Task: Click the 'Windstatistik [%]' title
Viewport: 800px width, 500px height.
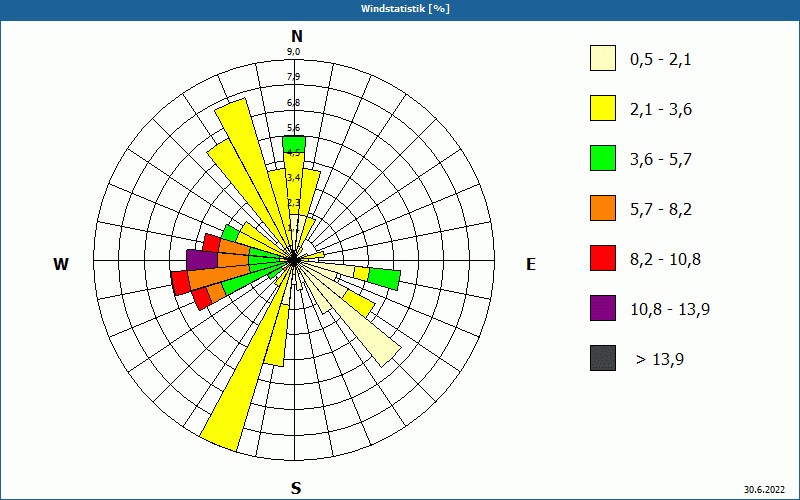Action: [405, 9]
